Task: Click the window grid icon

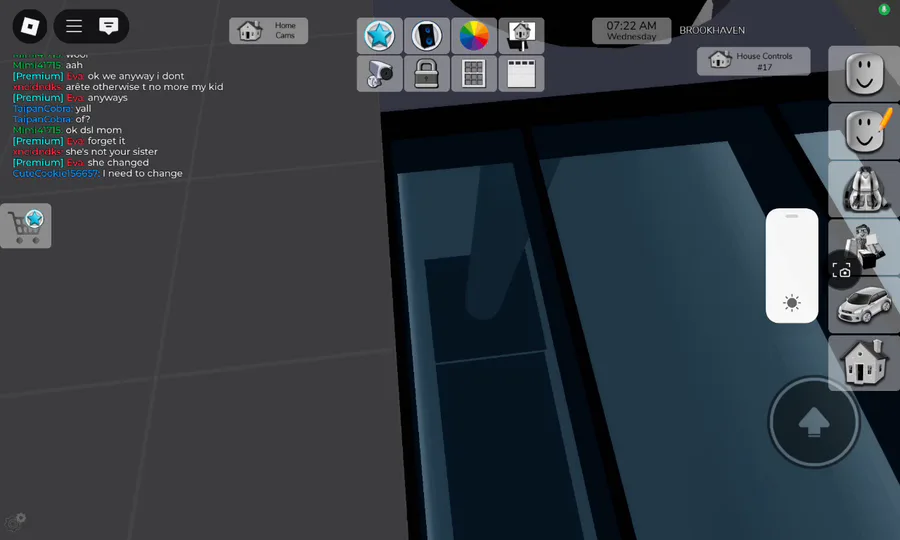Action: coord(474,73)
